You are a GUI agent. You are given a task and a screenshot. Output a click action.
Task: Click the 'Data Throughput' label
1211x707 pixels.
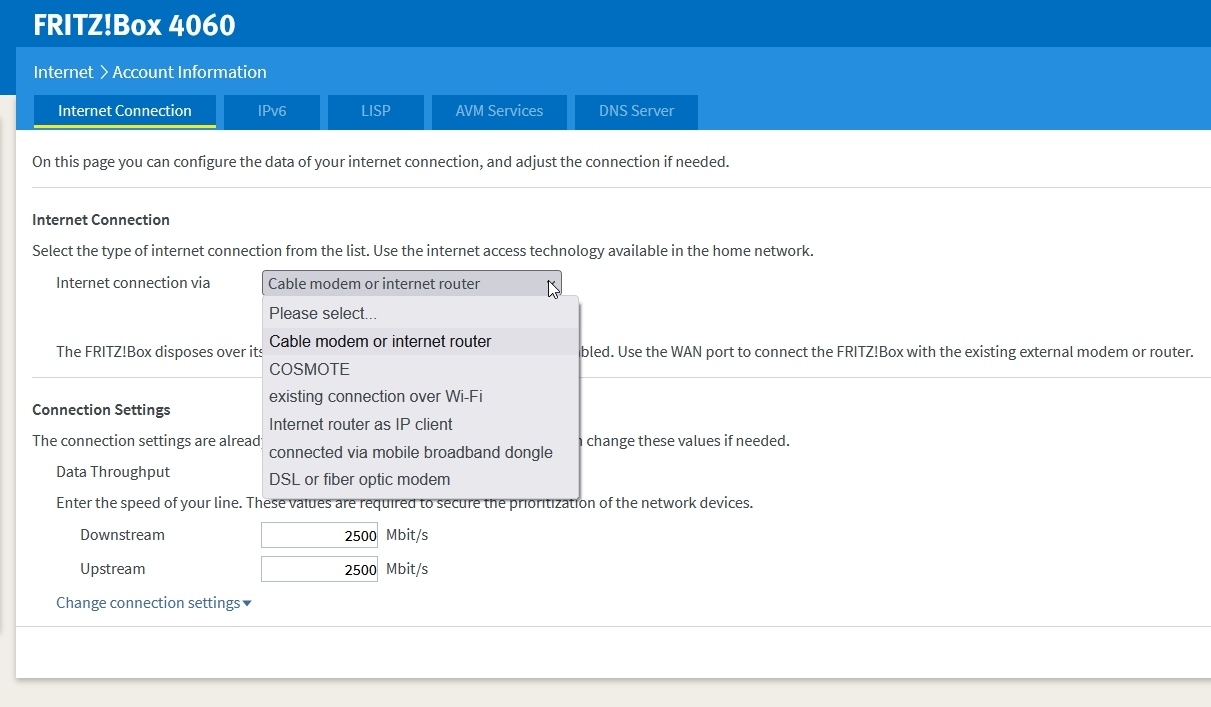pyautogui.click(x=113, y=472)
